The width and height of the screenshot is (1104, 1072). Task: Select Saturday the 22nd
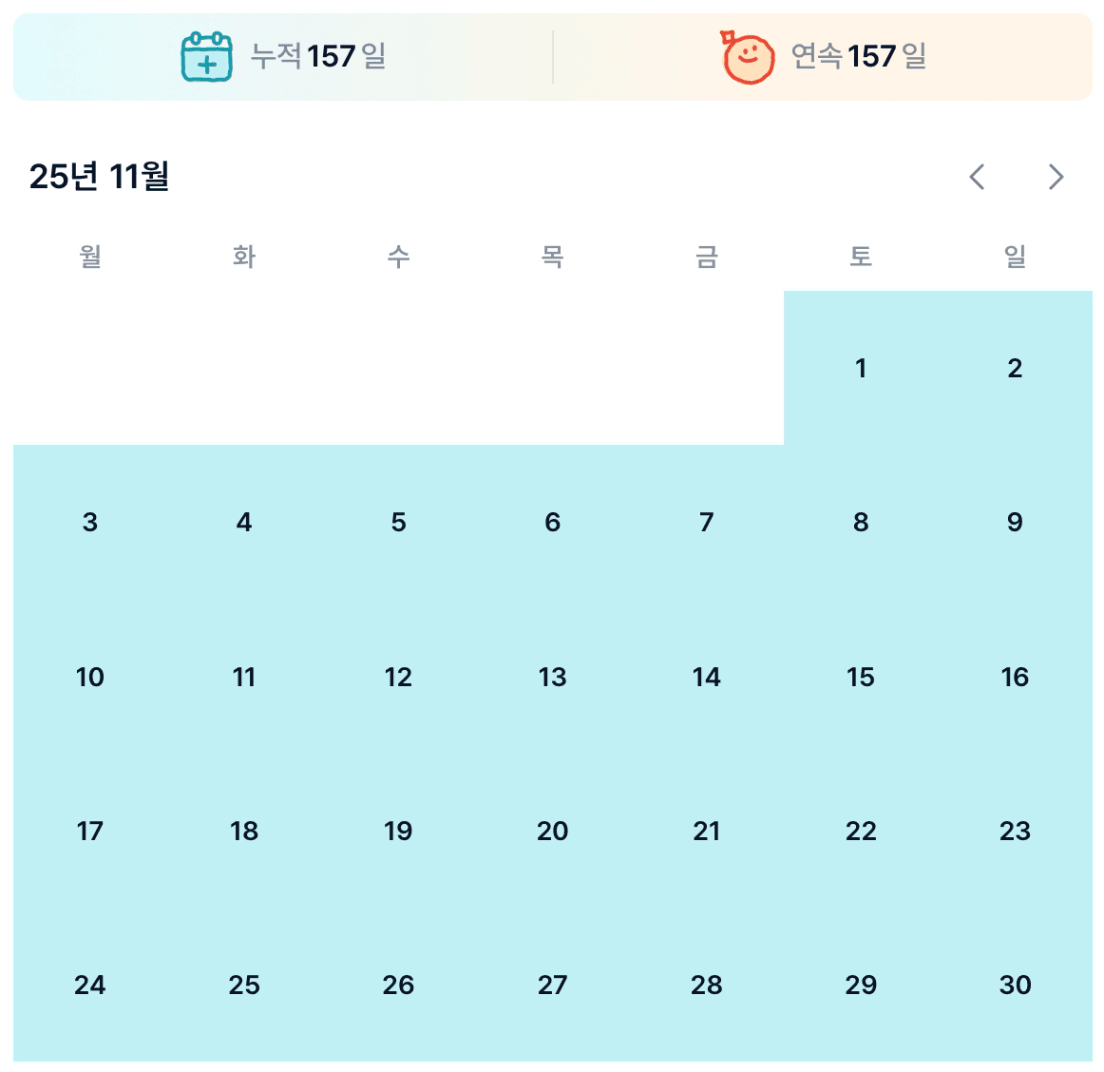point(861,832)
